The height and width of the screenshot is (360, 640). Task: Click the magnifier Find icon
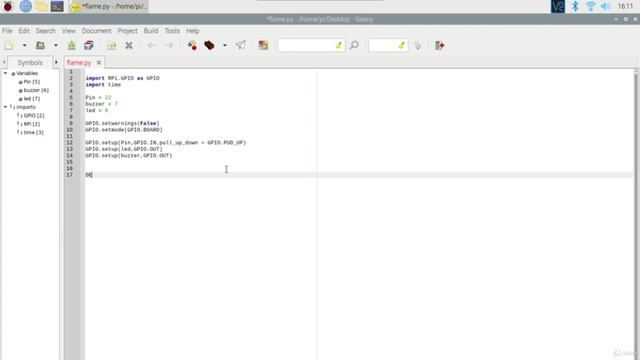(x=354, y=45)
